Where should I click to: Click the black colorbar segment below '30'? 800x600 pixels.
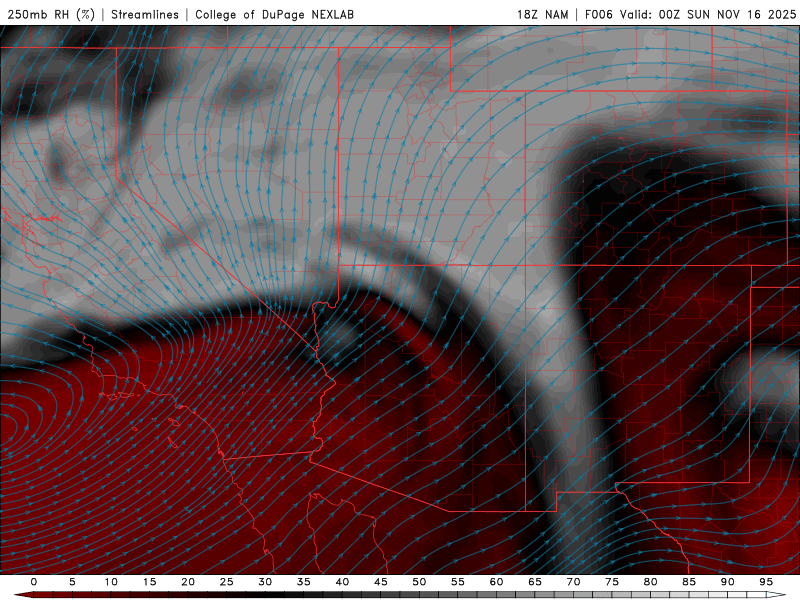pos(274,595)
